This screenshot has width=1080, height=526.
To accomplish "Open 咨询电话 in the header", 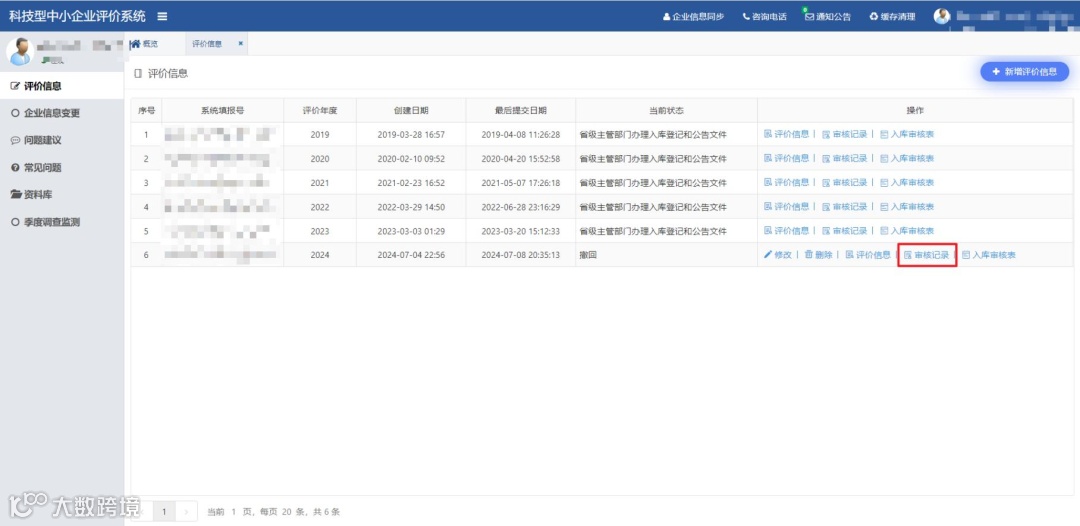I will click(765, 17).
